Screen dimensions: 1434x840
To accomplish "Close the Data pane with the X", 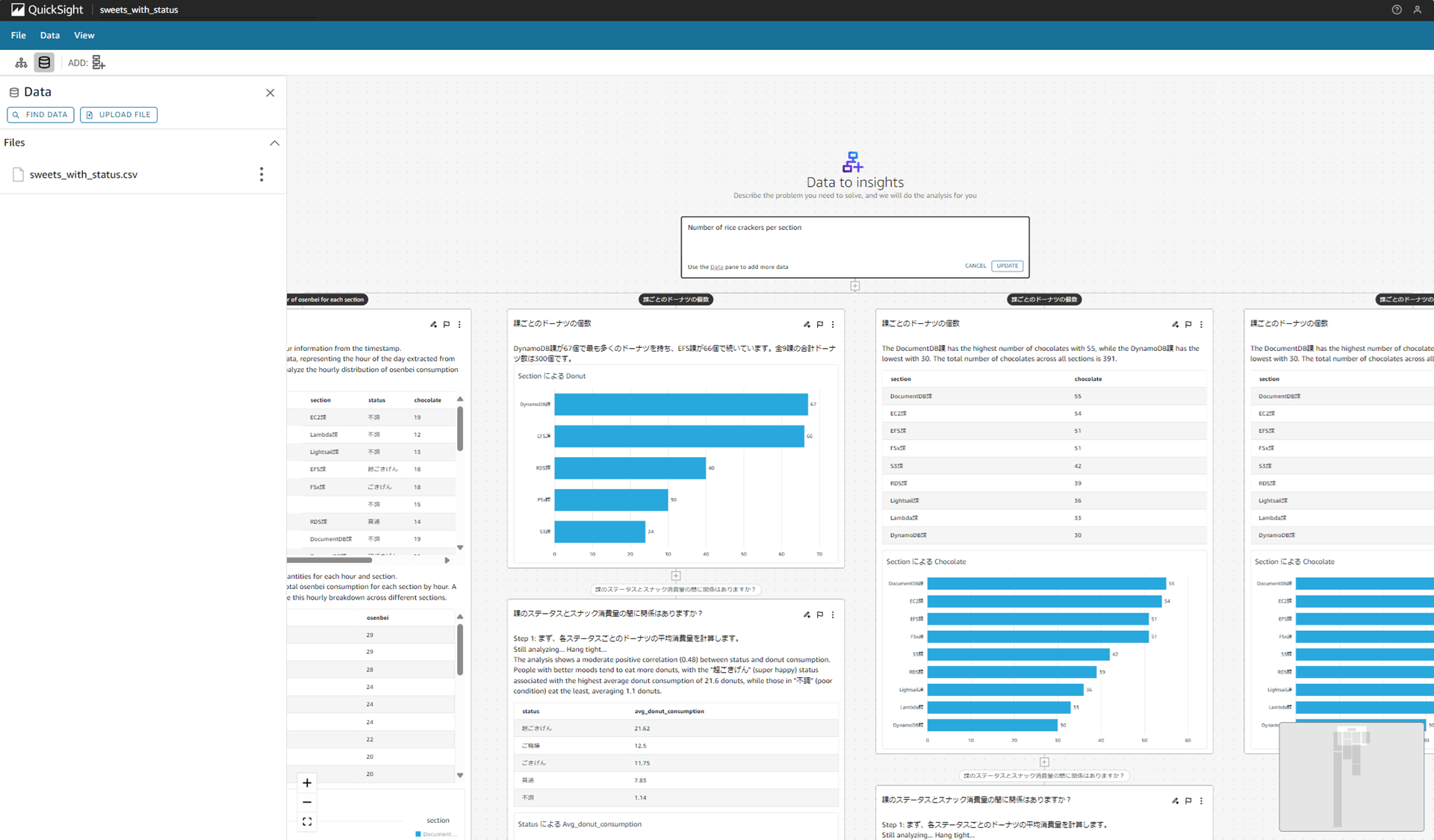I will 270,93.
